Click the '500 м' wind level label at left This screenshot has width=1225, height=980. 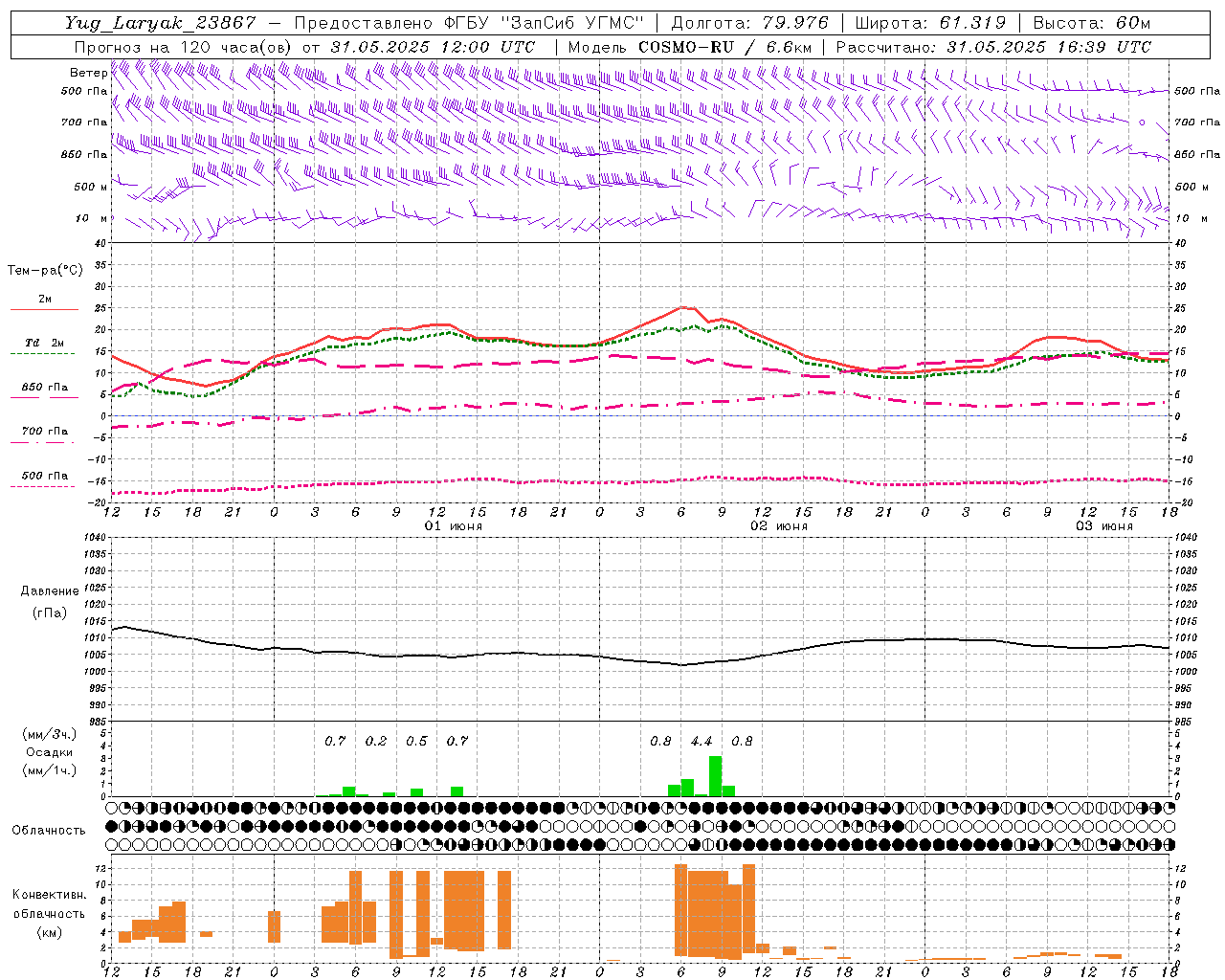click(91, 188)
